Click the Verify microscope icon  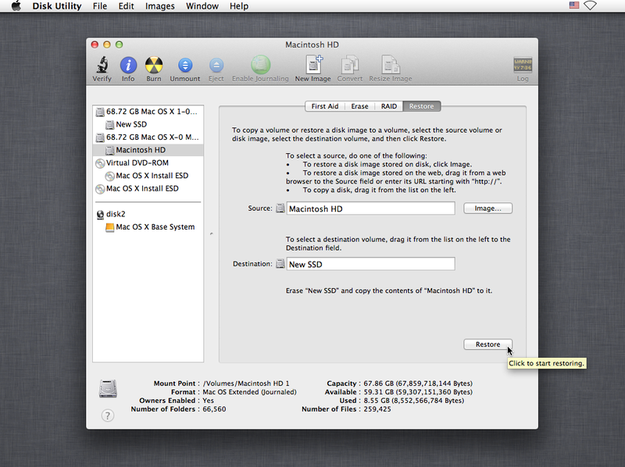[x=102, y=65]
